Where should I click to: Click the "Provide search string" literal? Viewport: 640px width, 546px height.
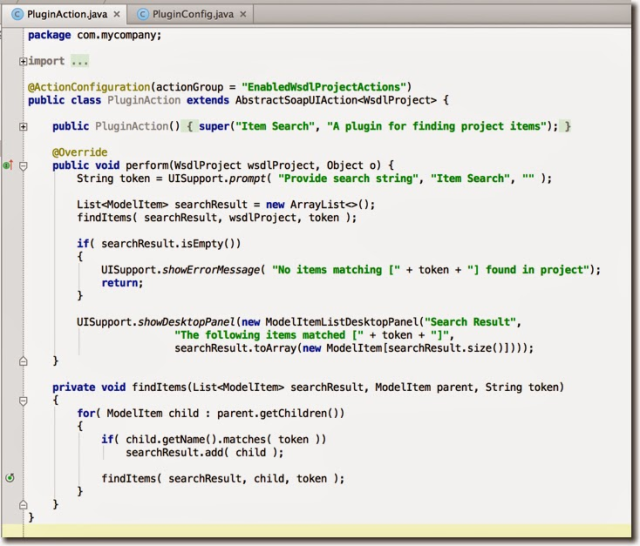[348, 178]
